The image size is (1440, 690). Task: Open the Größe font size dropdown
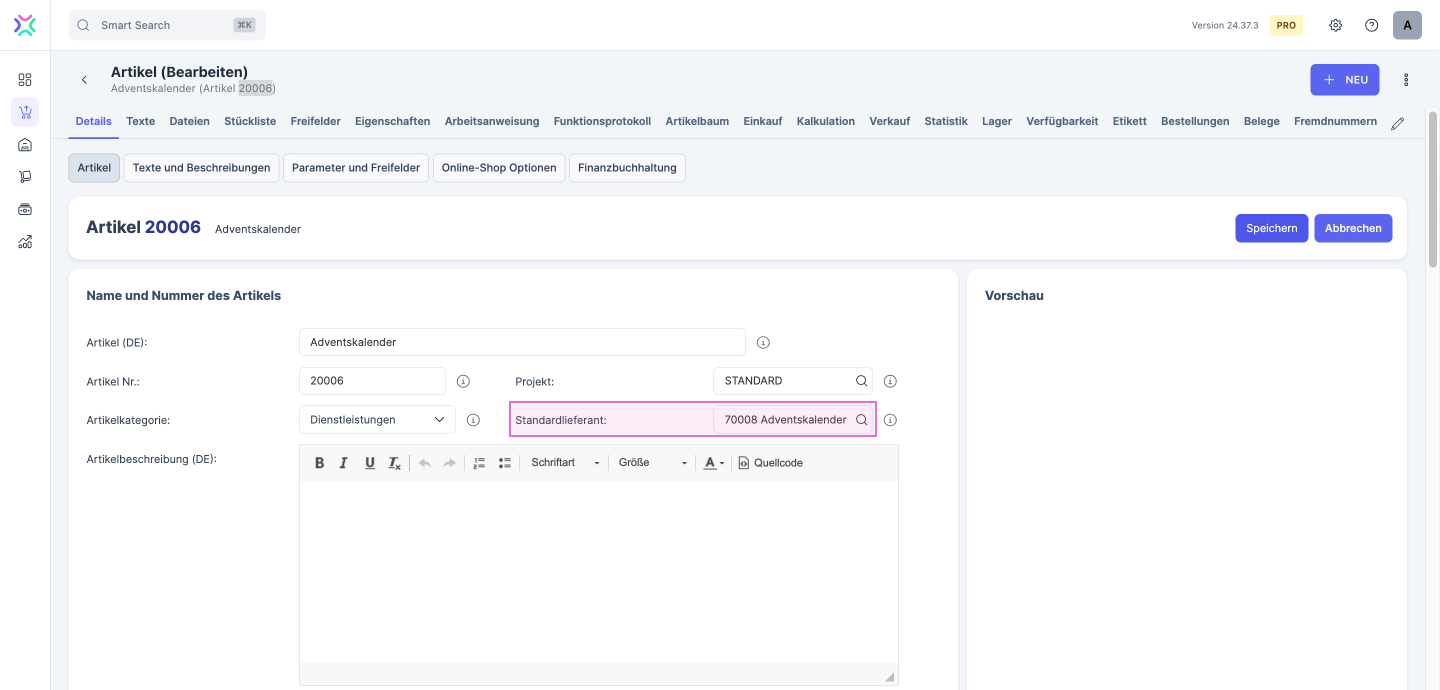[653, 463]
